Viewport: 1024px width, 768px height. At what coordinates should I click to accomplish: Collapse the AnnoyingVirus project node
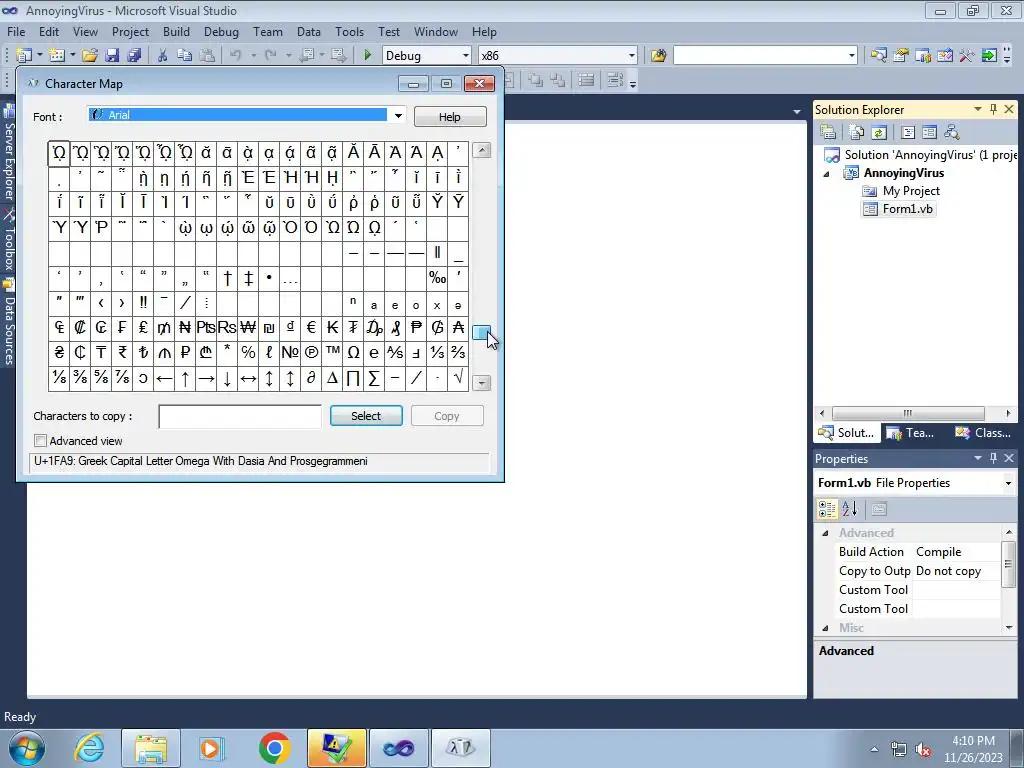[x=826, y=174]
